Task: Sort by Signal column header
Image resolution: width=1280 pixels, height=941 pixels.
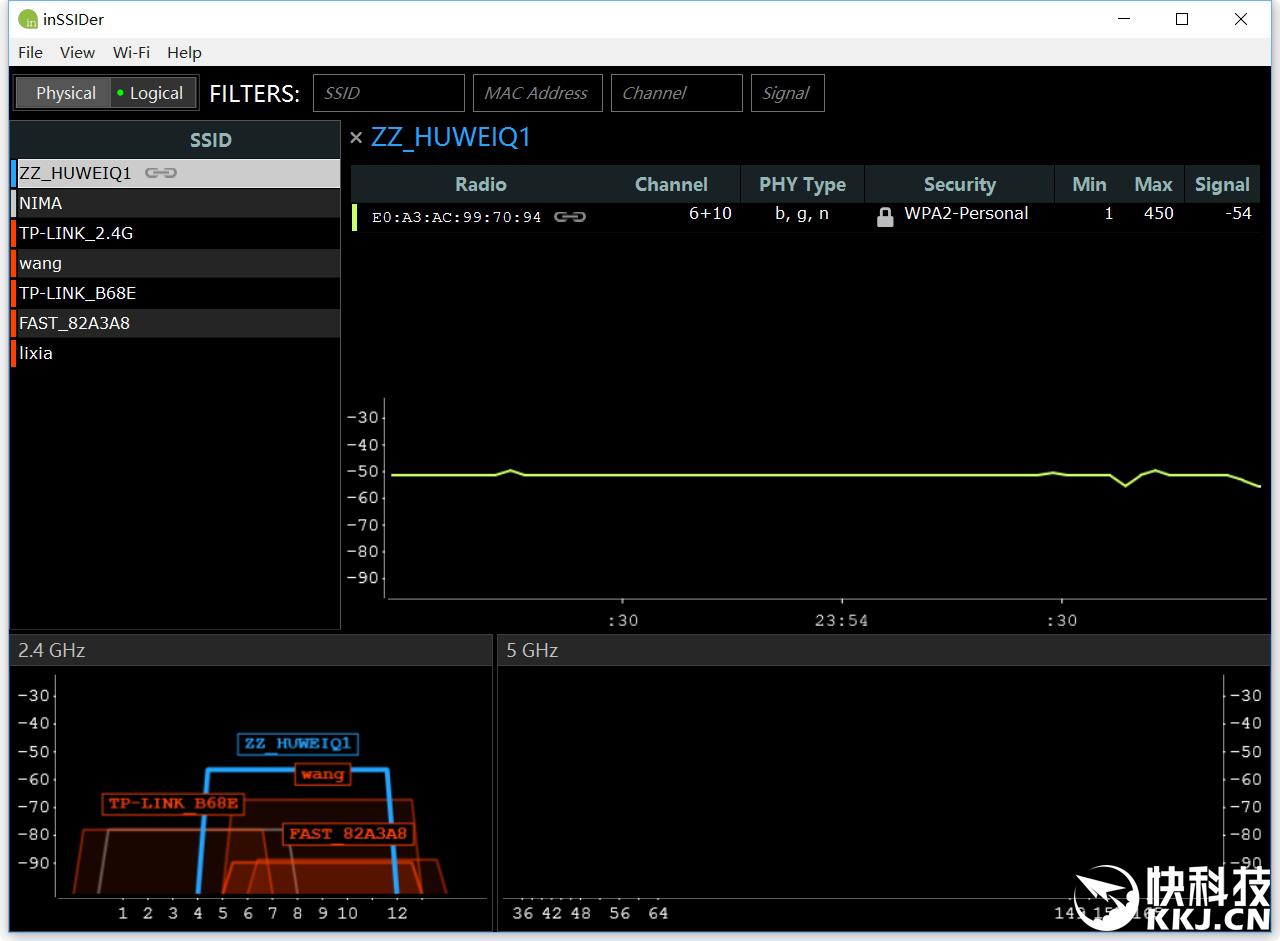Action: [x=1222, y=184]
